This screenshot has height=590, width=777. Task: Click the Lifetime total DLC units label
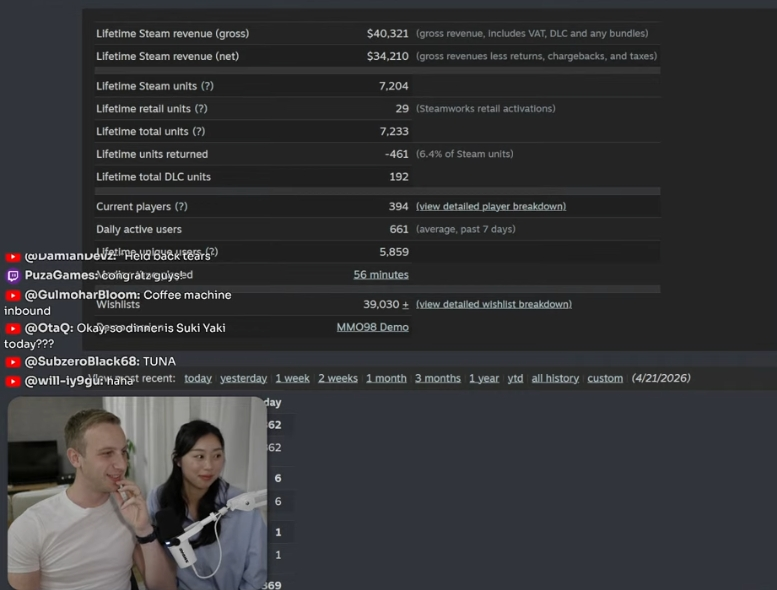(153, 177)
